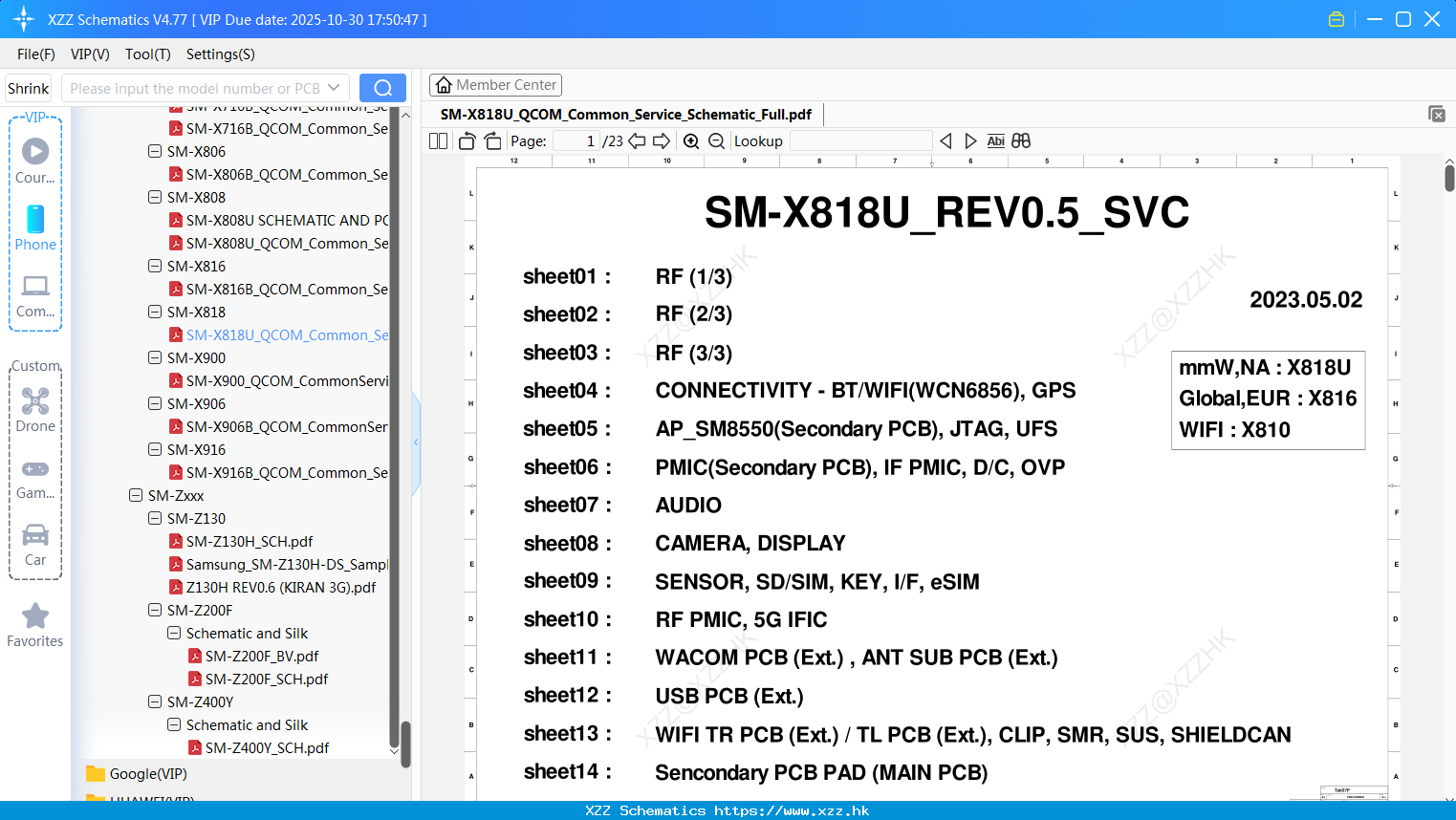Open the Settings(S) menu
The width and height of the screenshot is (1456, 820).
[221, 54]
